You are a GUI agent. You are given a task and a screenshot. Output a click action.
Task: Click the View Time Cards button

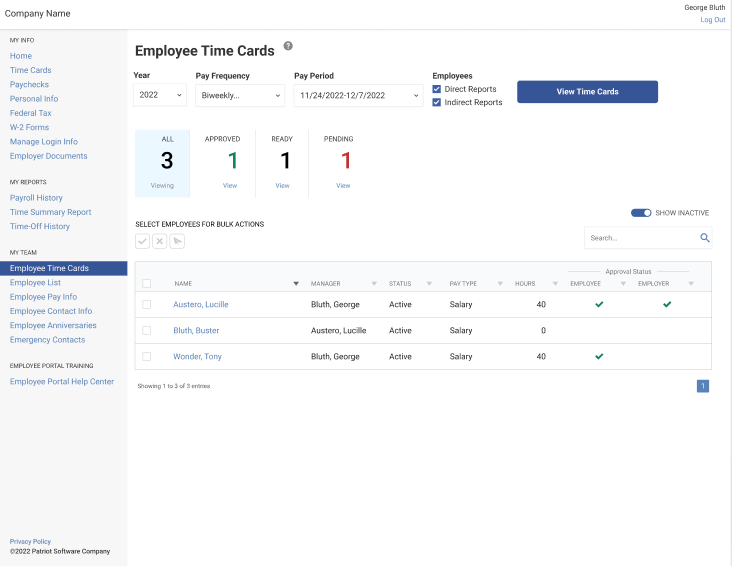(587, 92)
